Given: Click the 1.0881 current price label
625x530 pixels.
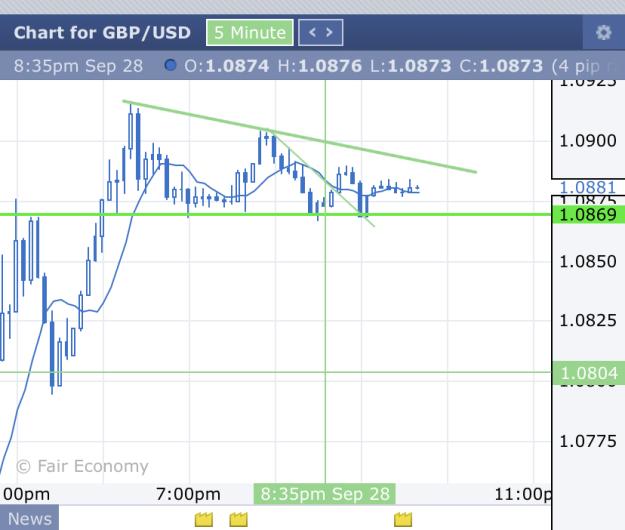Looking at the screenshot, I should (x=588, y=187).
